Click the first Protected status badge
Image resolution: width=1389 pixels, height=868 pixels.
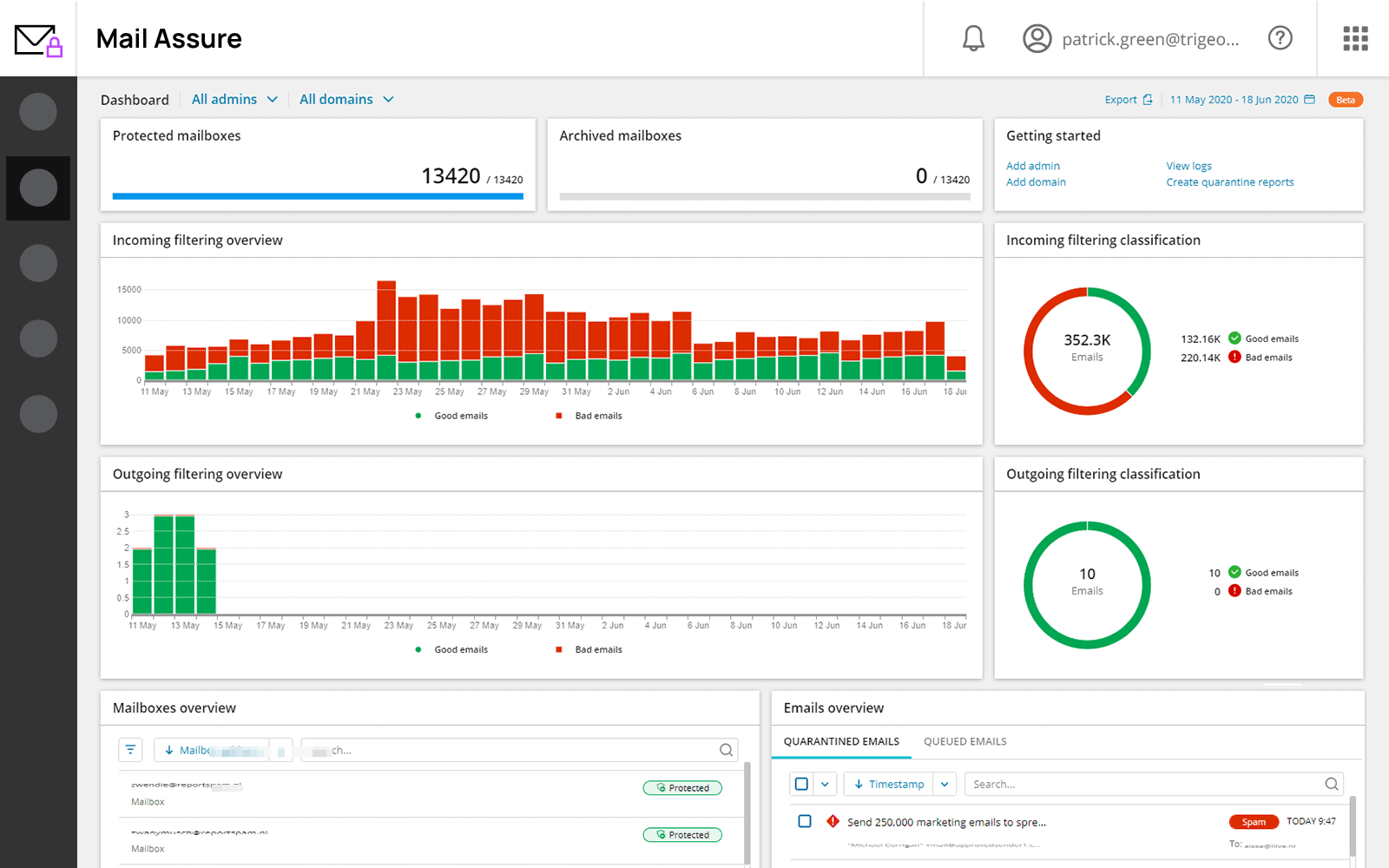tap(682, 788)
